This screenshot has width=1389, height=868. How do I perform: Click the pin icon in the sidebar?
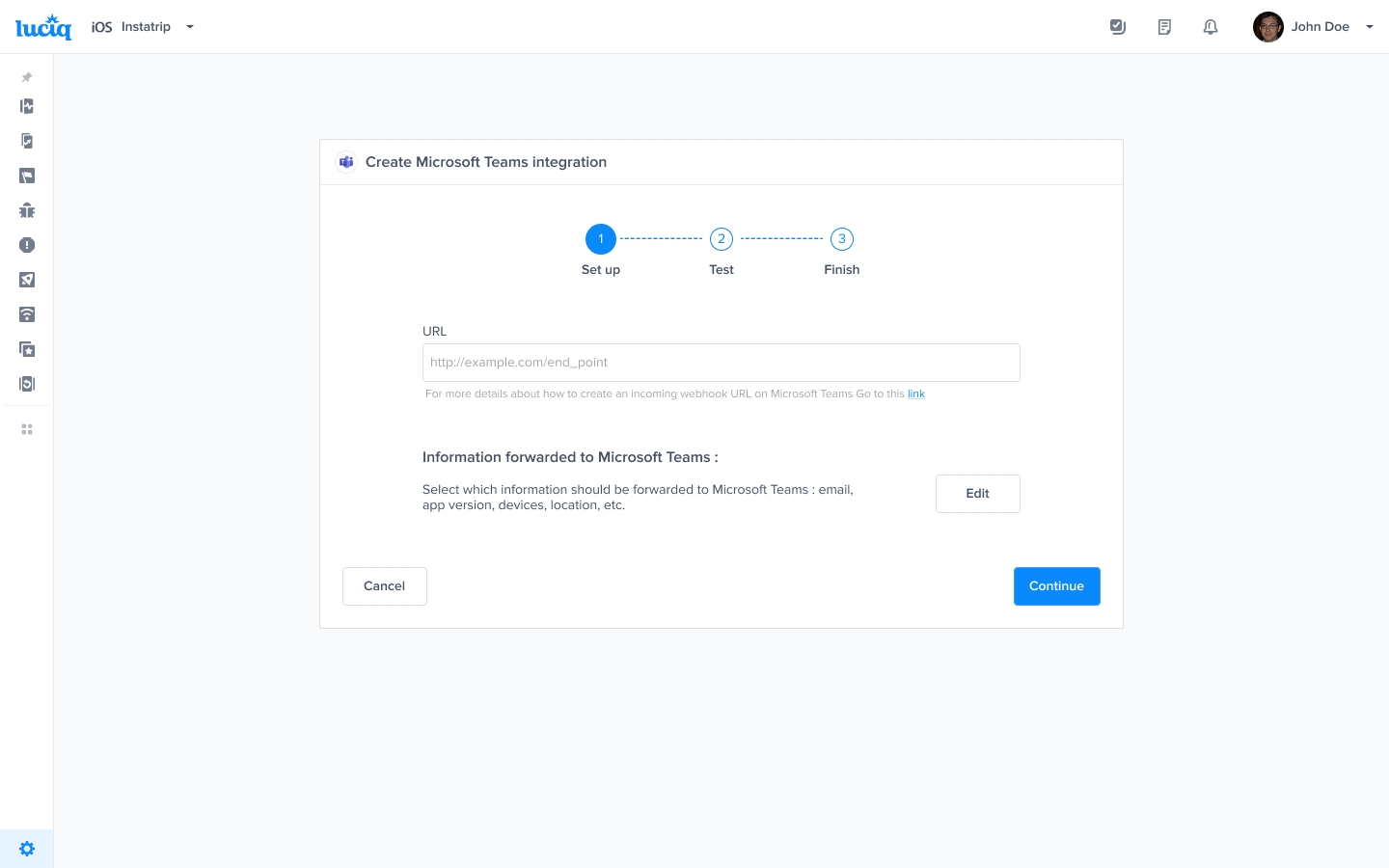(27, 77)
